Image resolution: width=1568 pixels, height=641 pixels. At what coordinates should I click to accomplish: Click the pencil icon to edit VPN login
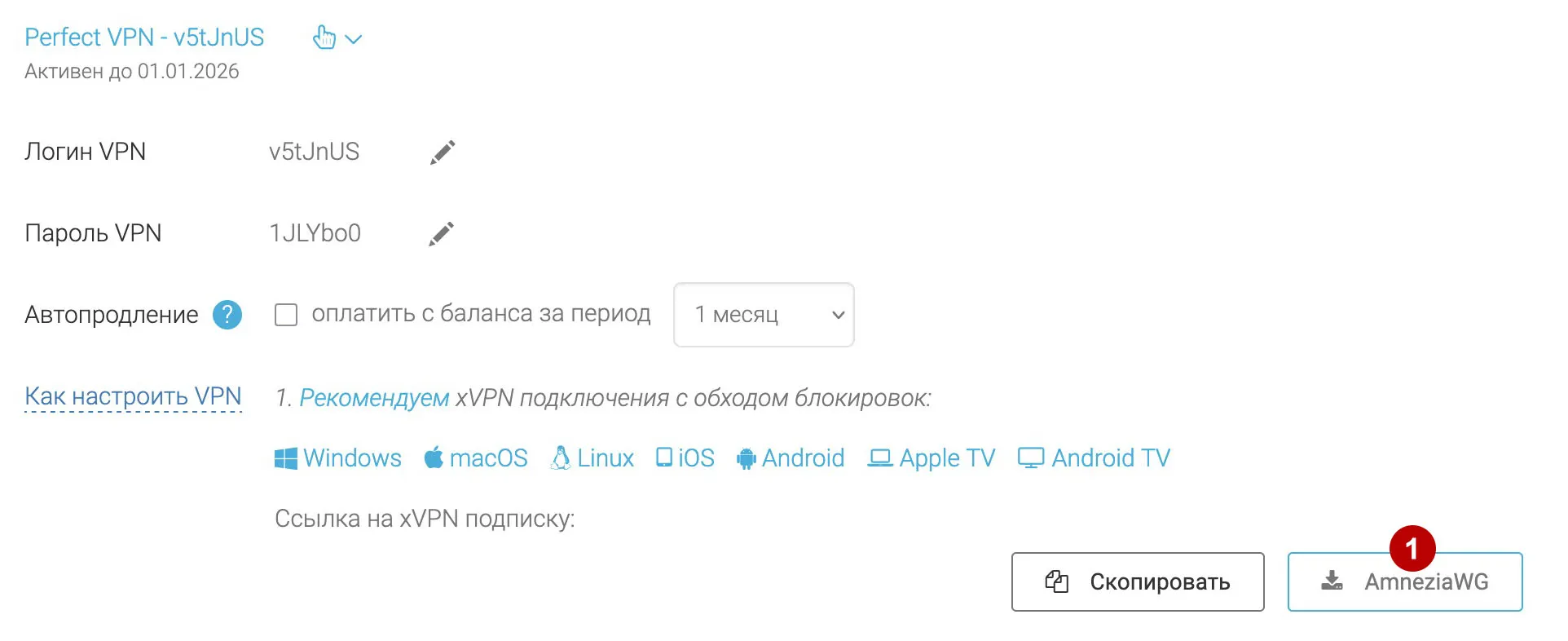[443, 152]
